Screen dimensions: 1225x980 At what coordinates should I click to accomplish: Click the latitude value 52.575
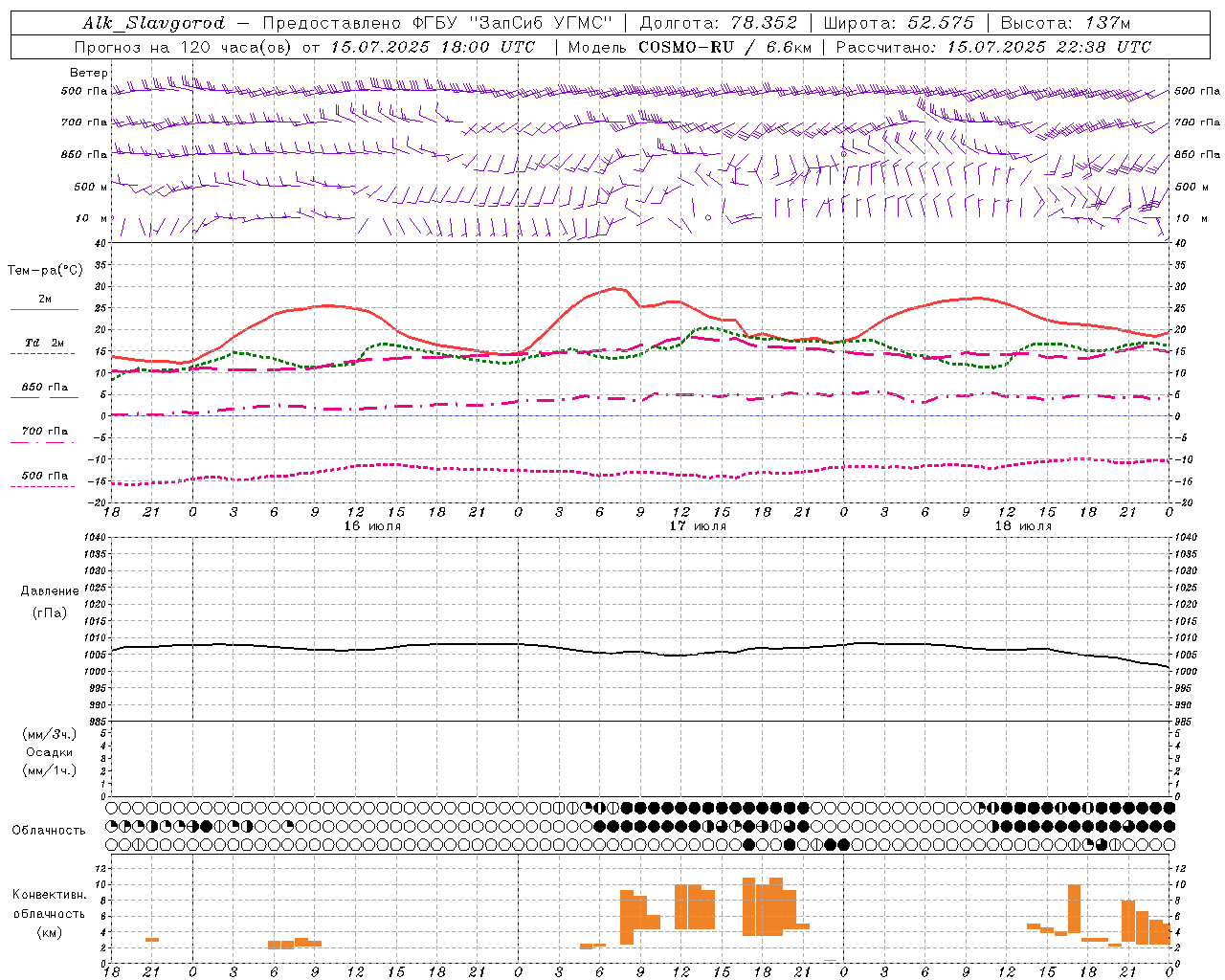click(941, 23)
